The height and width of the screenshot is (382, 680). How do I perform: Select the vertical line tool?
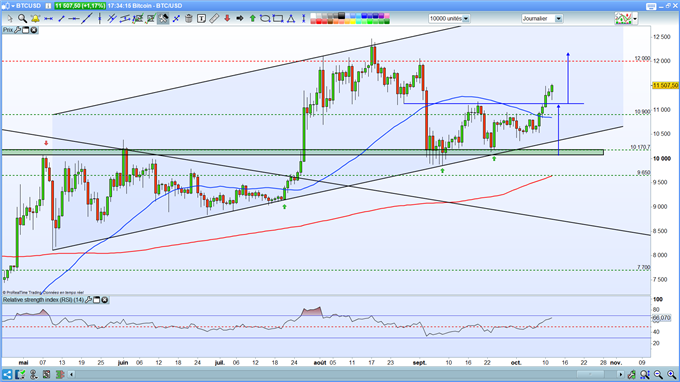100,19
